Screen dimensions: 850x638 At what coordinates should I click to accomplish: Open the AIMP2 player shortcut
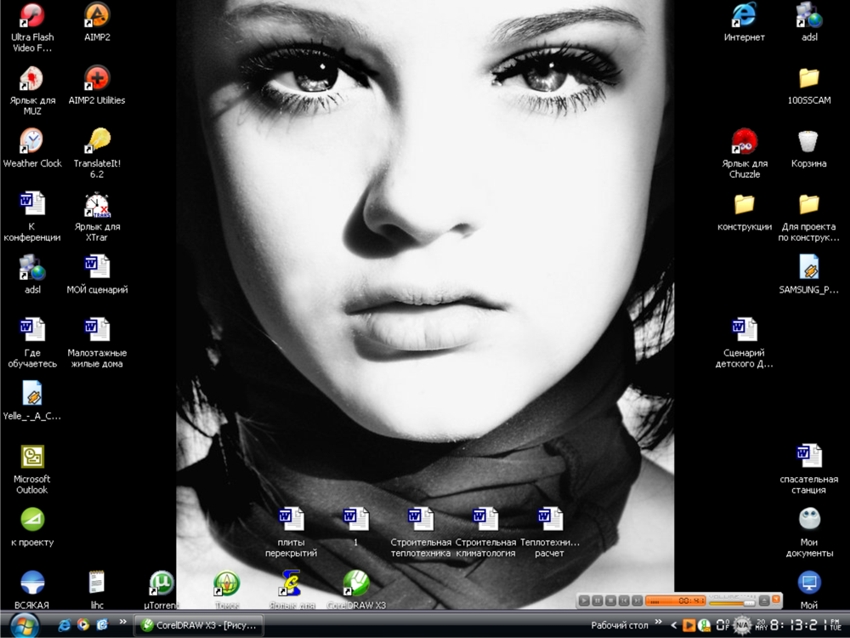(x=96, y=23)
